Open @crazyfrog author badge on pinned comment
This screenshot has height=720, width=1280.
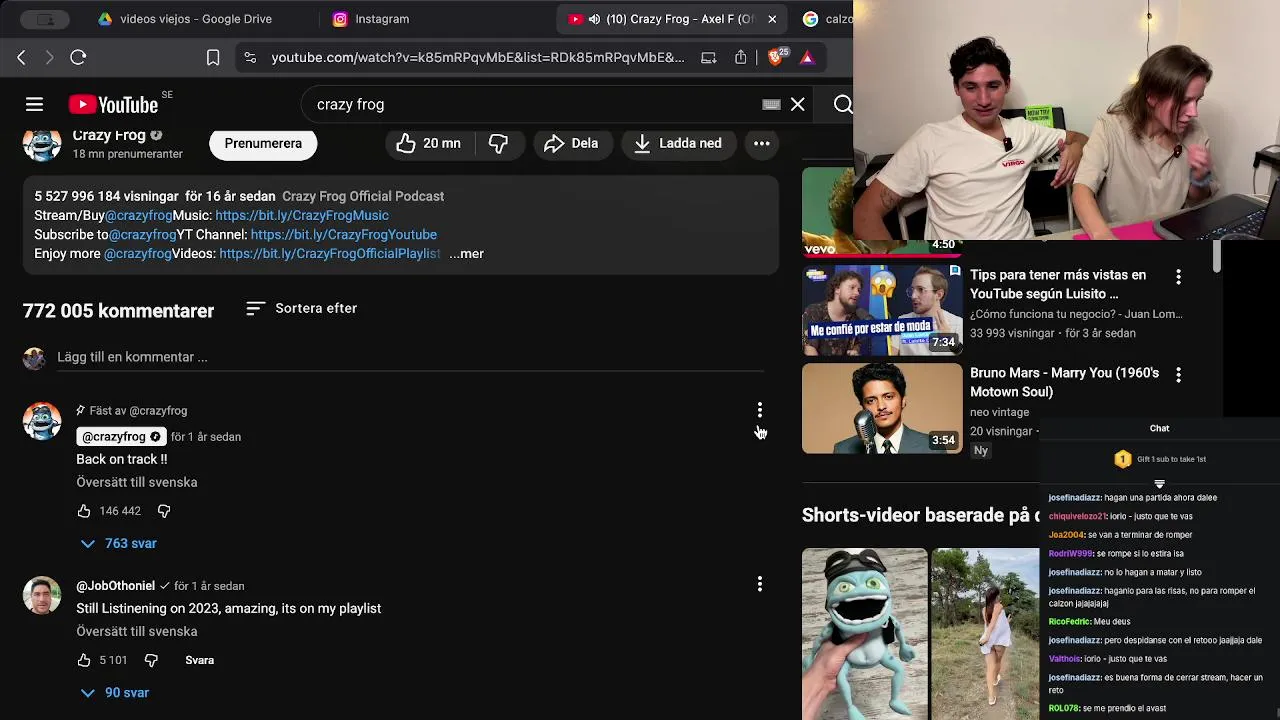click(121, 437)
